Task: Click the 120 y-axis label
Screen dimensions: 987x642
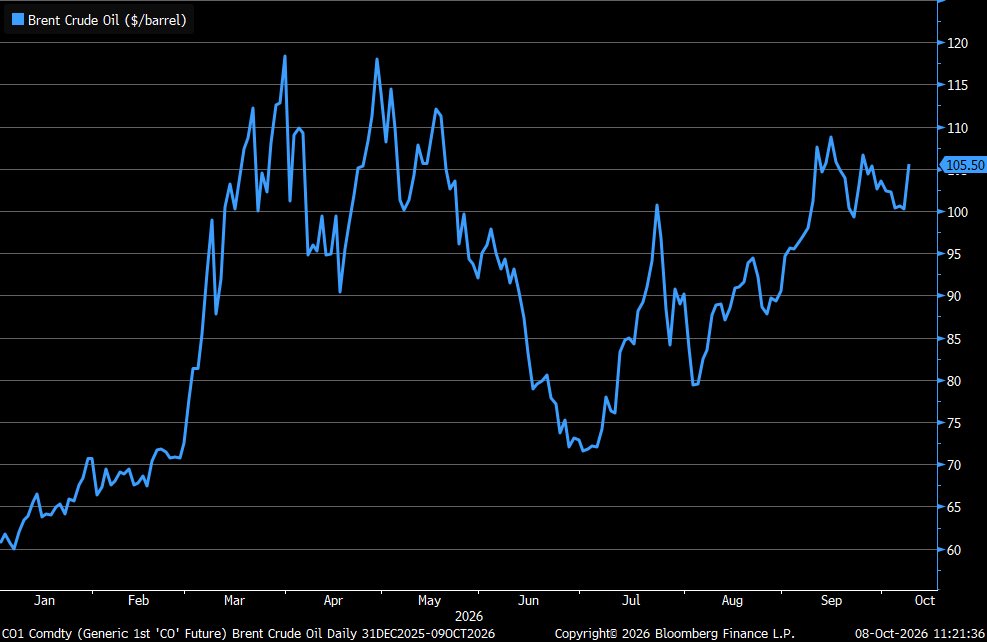Action: point(957,43)
